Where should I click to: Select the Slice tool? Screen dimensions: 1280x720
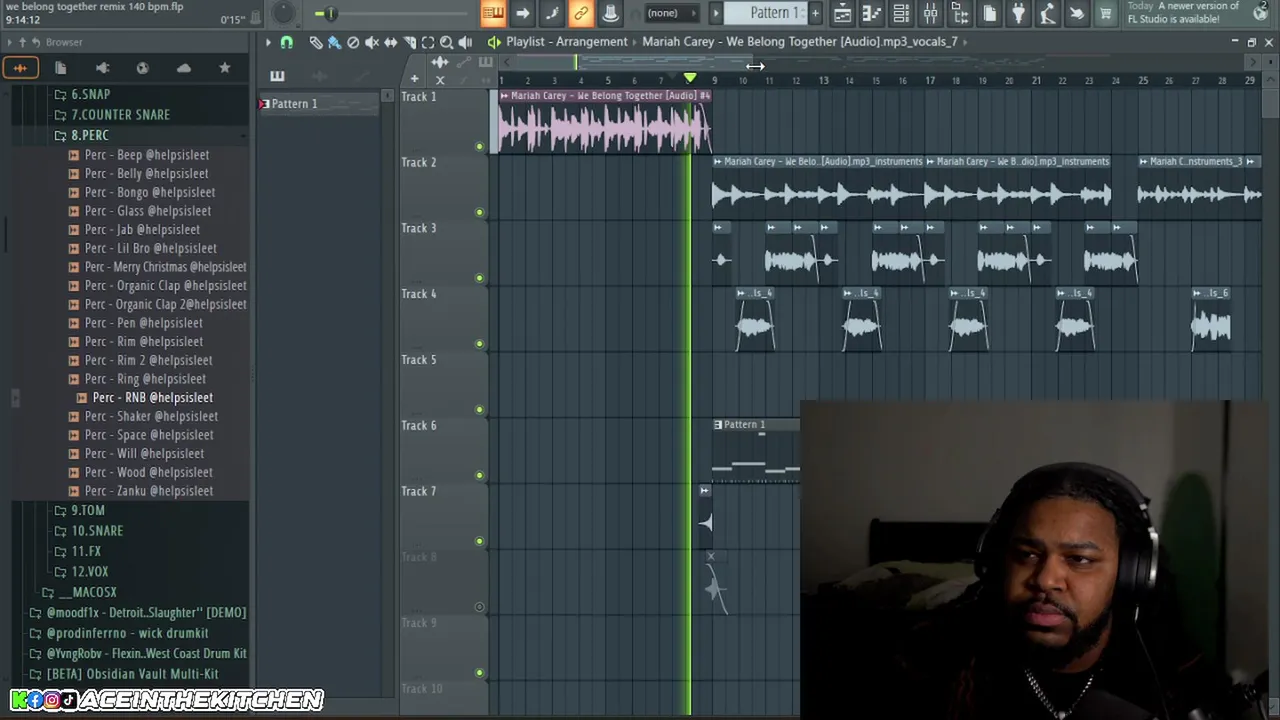(409, 42)
